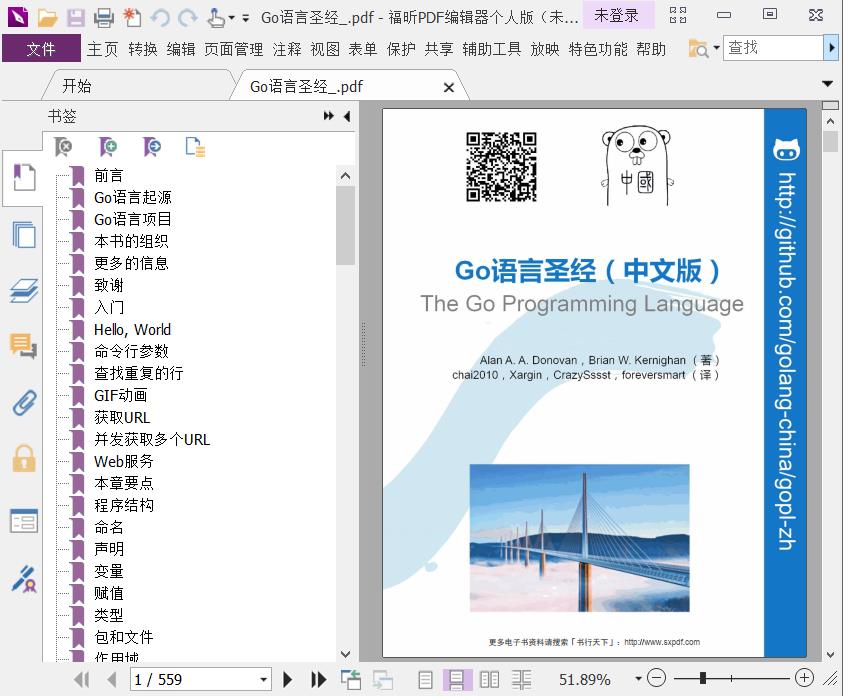Select the 前言 bookmark
Screen dimensions: 844x696
point(109,175)
